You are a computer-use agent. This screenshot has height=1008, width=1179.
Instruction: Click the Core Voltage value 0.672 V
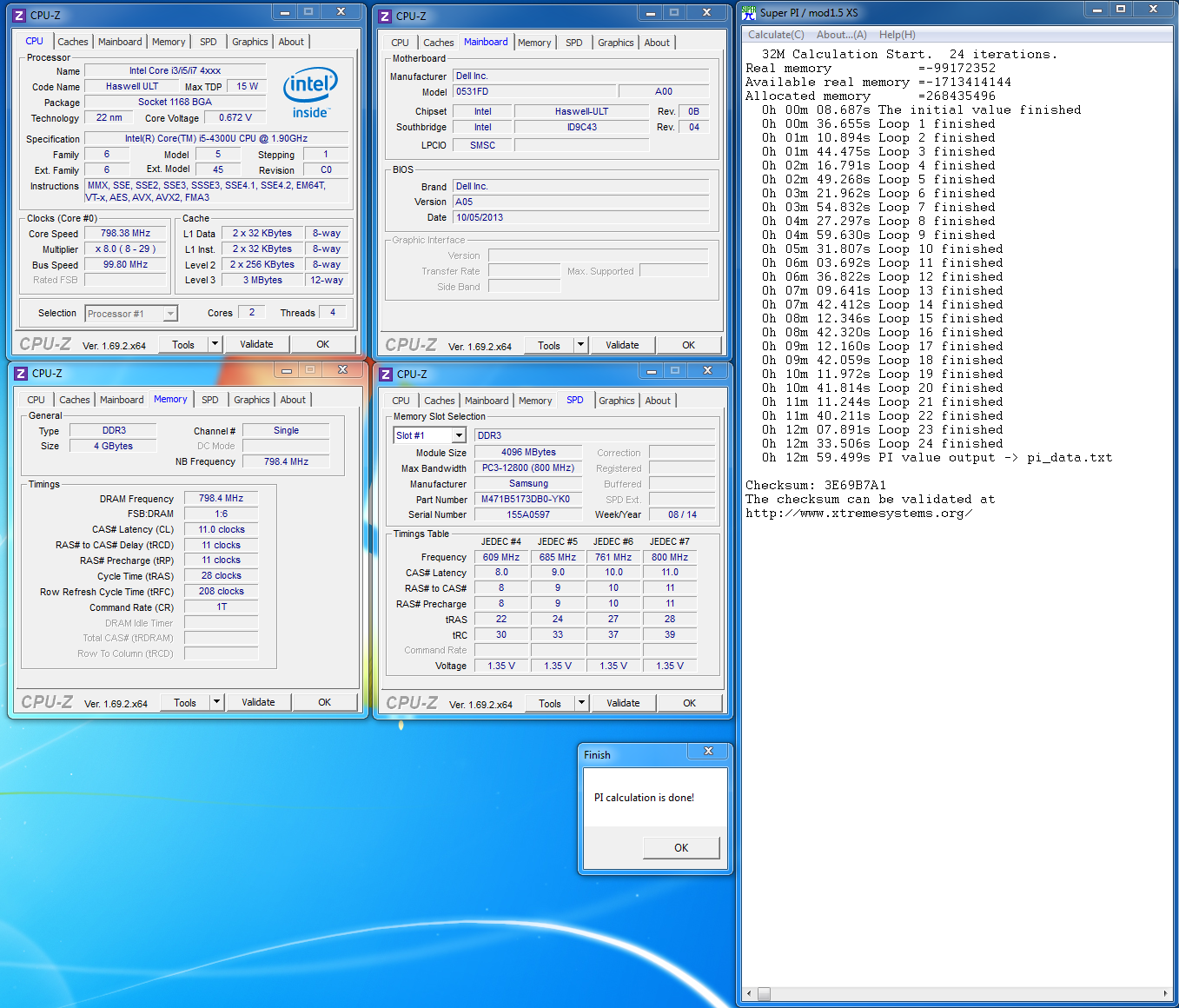click(235, 117)
